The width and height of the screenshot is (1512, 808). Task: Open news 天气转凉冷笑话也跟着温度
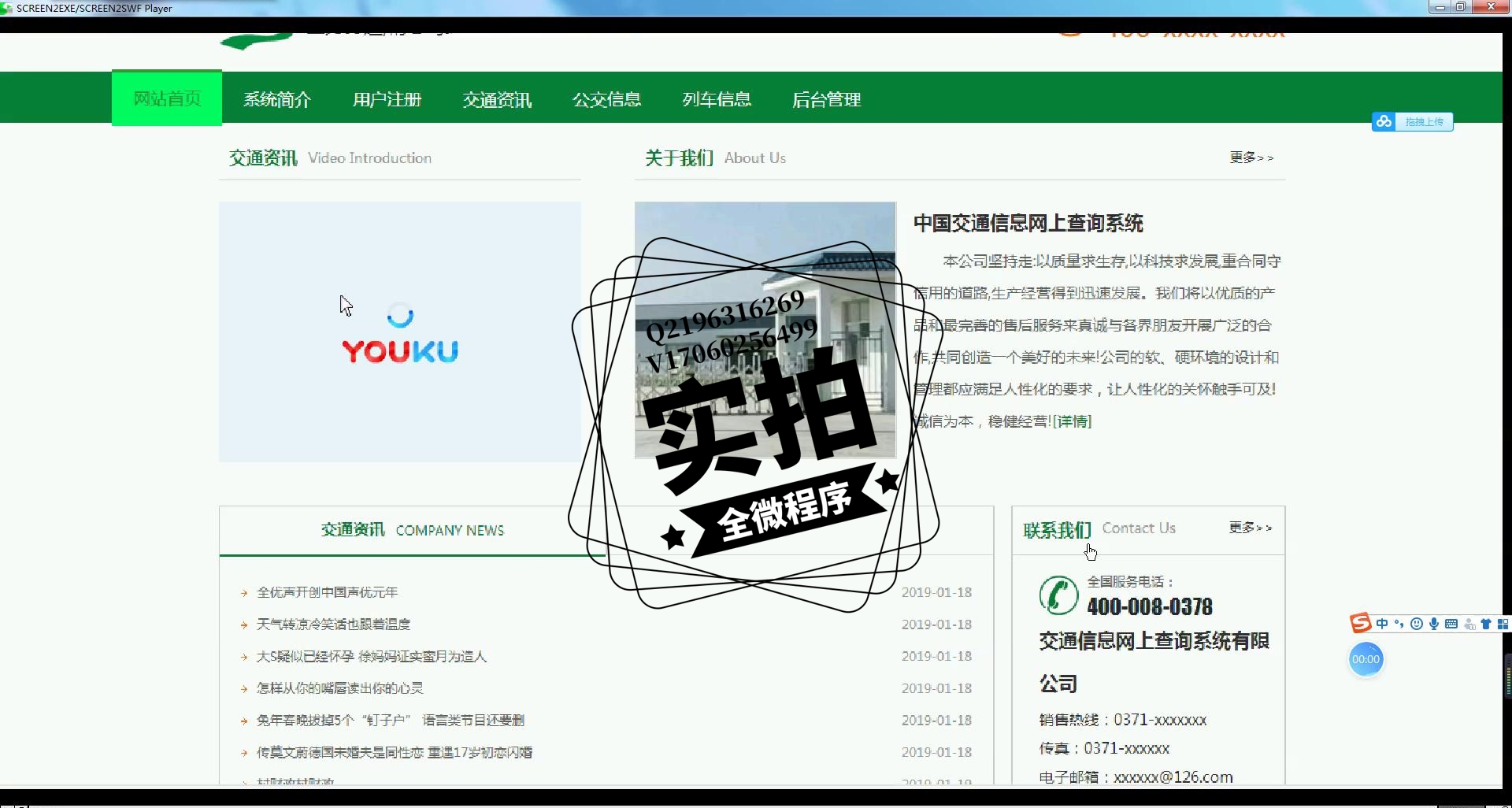coord(334,625)
